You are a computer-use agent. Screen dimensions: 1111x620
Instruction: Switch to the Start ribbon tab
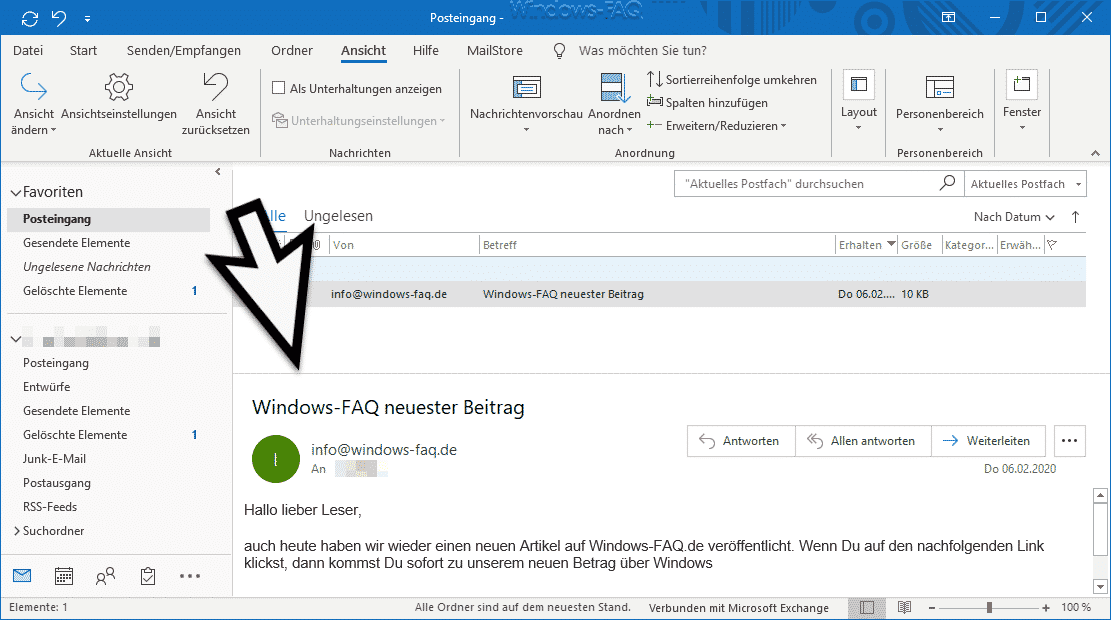pos(84,50)
